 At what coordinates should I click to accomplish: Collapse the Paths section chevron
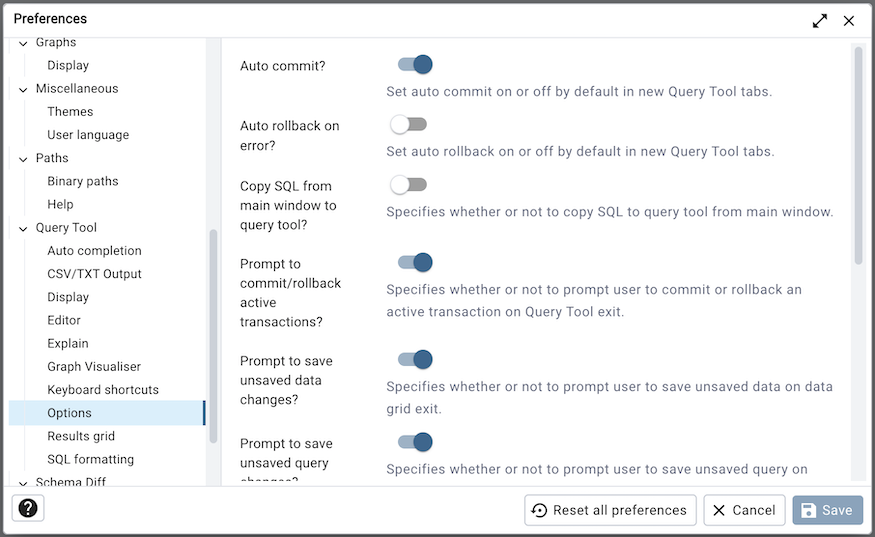point(23,159)
